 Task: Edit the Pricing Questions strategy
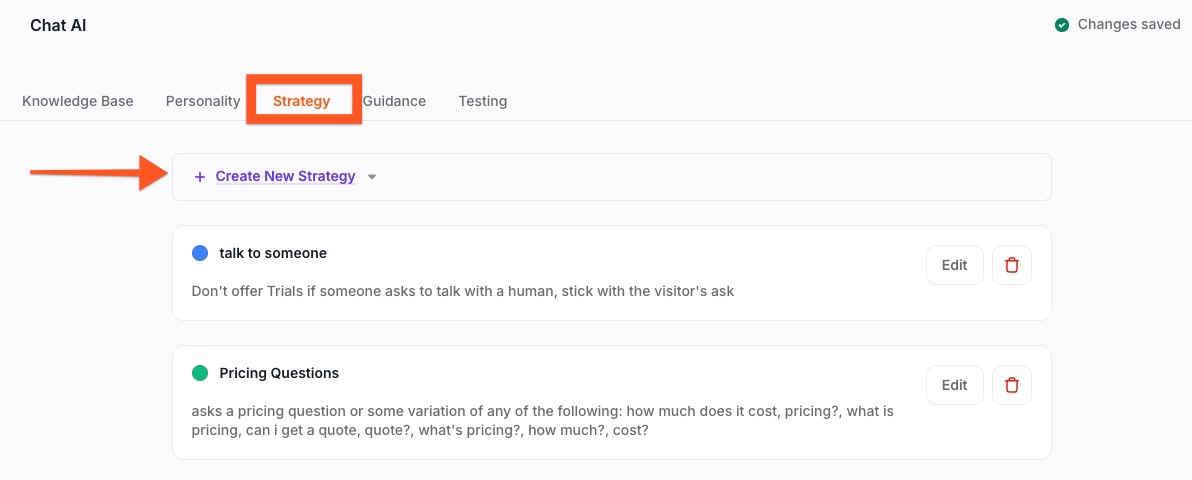coord(955,385)
